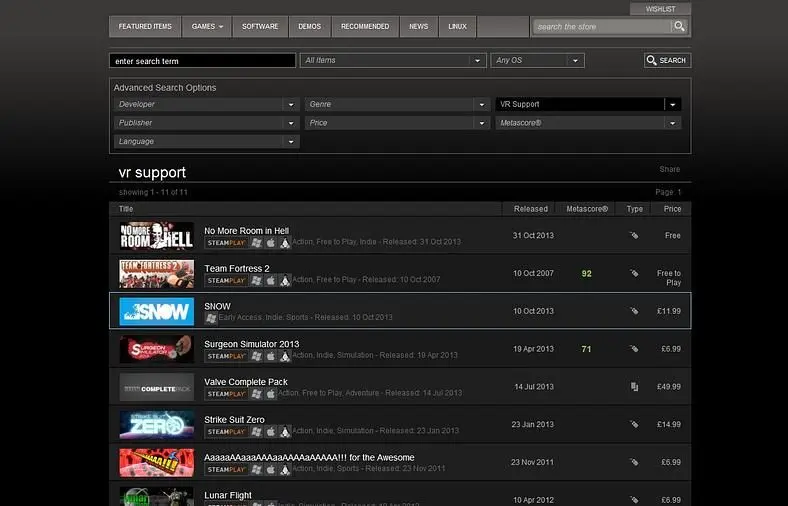Image resolution: width=788 pixels, height=506 pixels.
Task: Click the type tag icon for Surgeon Simulator 2013
Action: [634, 348]
